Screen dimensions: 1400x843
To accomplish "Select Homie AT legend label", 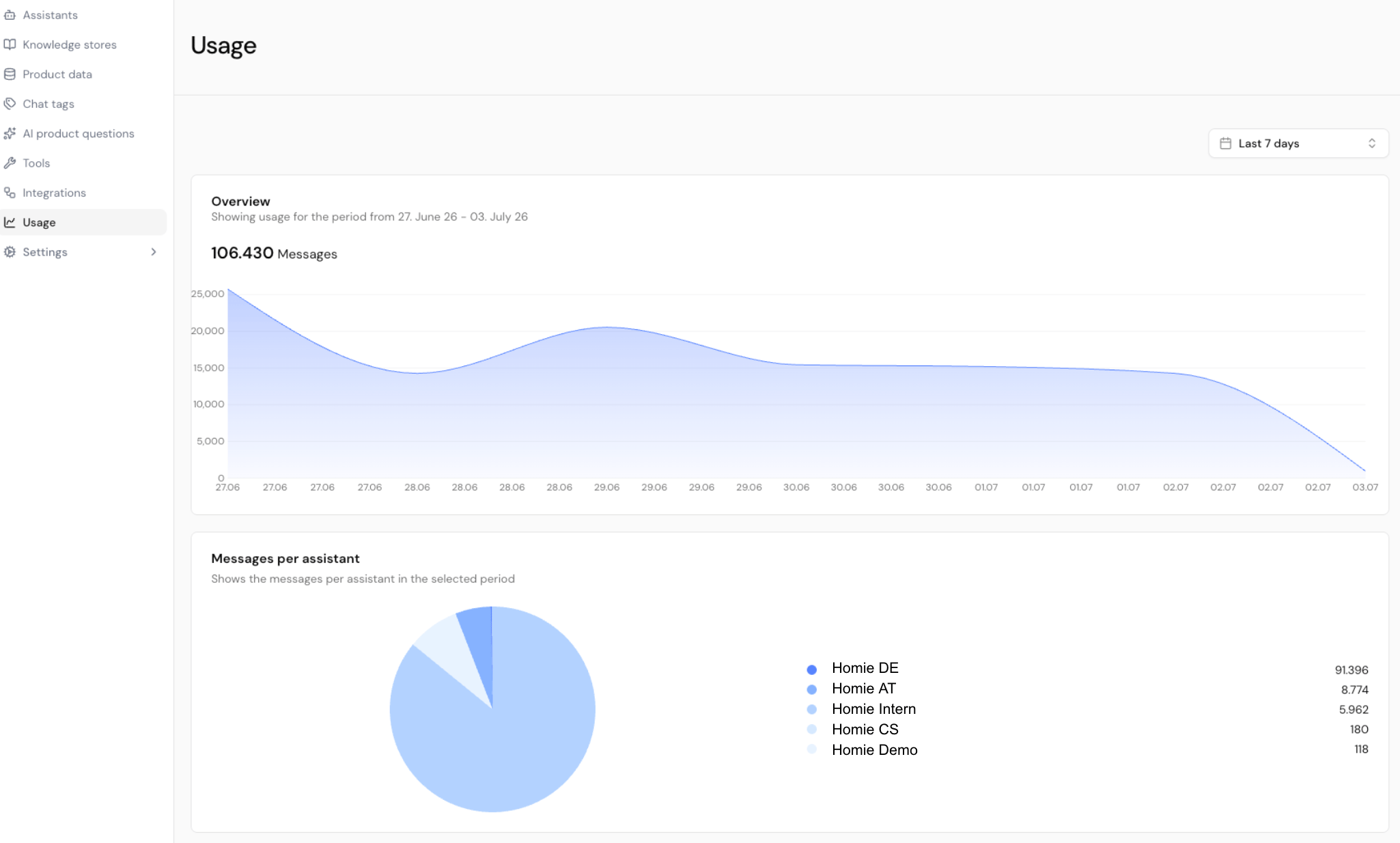I will tap(863, 689).
